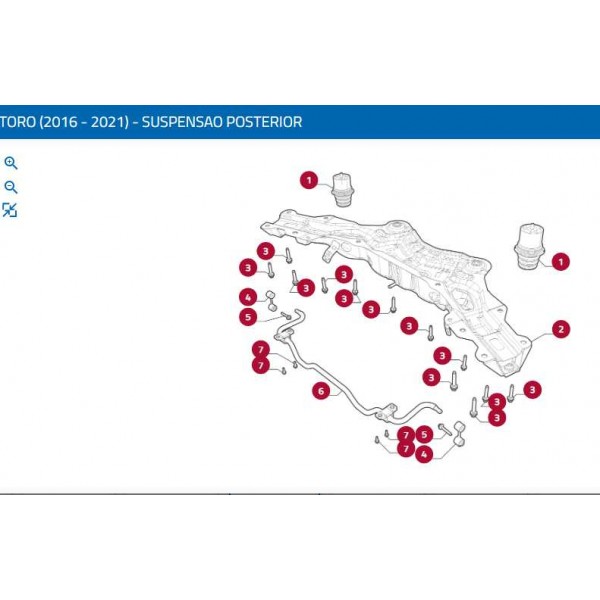The height and width of the screenshot is (600, 600).
Task: Click callout 2 for the subframe crossmember
Action: coord(561,329)
